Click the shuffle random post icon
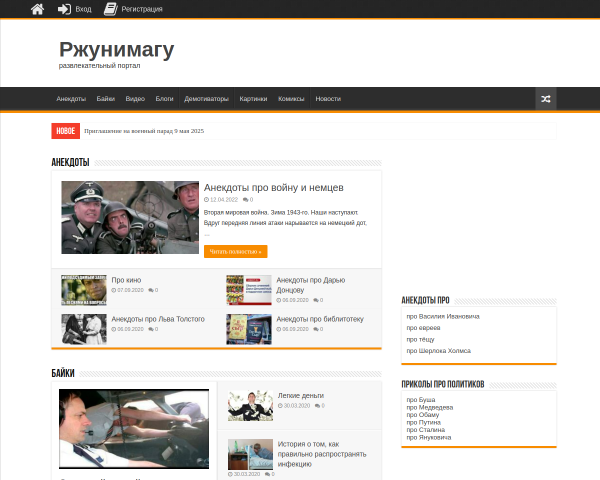This screenshot has height=480, width=600. [546, 99]
